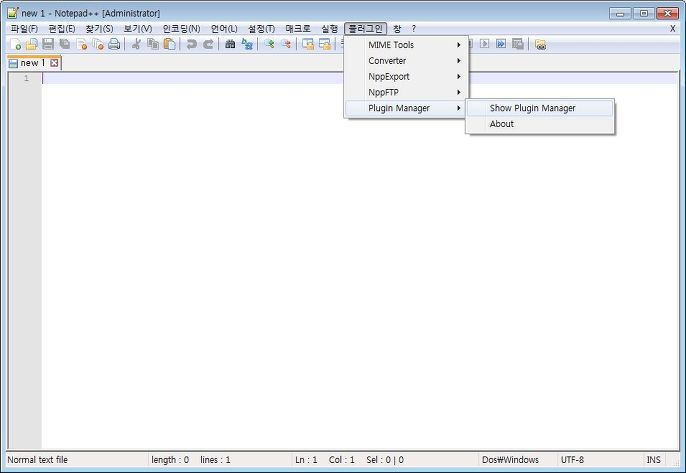Toggle synchronized horizontal scrolling icon
The width and height of the screenshot is (686, 473).
click(325, 44)
